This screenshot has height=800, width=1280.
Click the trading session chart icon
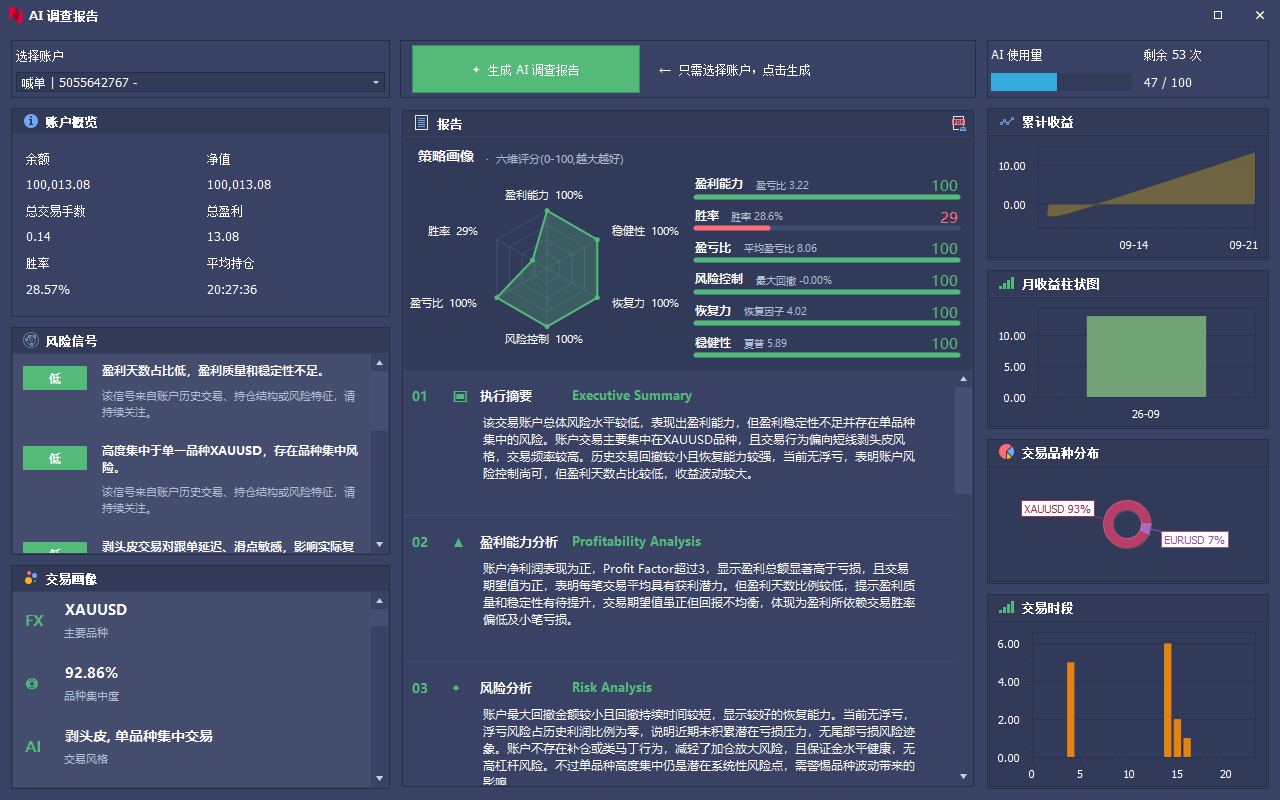(1006, 607)
